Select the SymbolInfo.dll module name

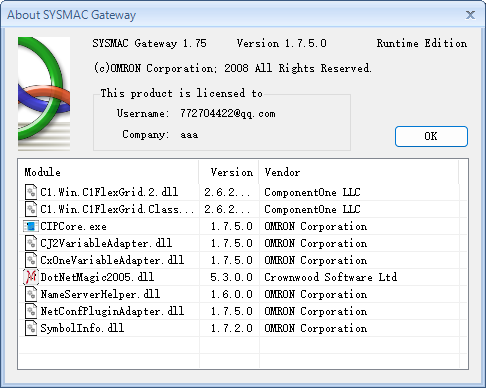[x=82, y=328]
